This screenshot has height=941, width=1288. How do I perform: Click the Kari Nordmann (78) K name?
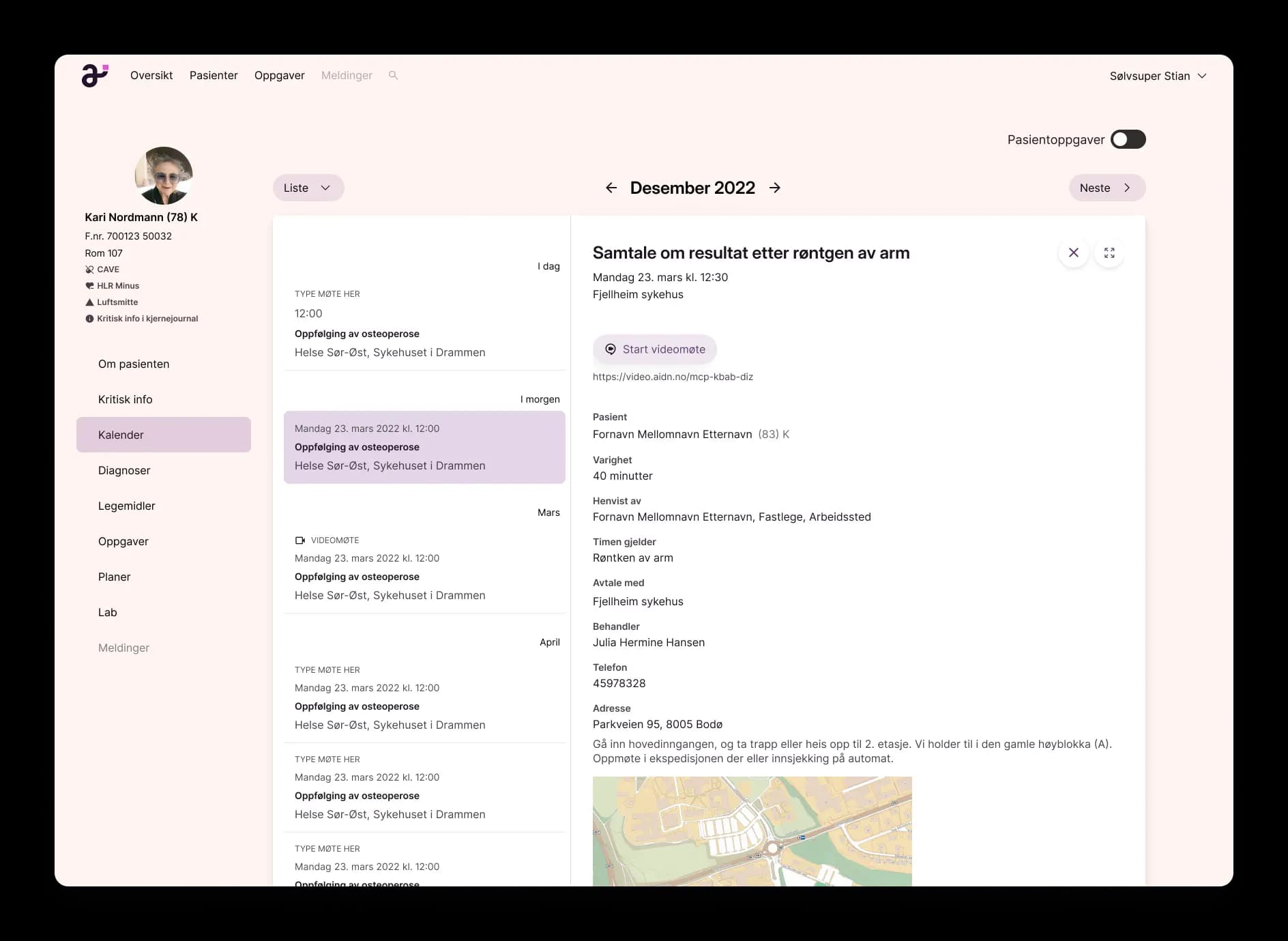pos(141,217)
